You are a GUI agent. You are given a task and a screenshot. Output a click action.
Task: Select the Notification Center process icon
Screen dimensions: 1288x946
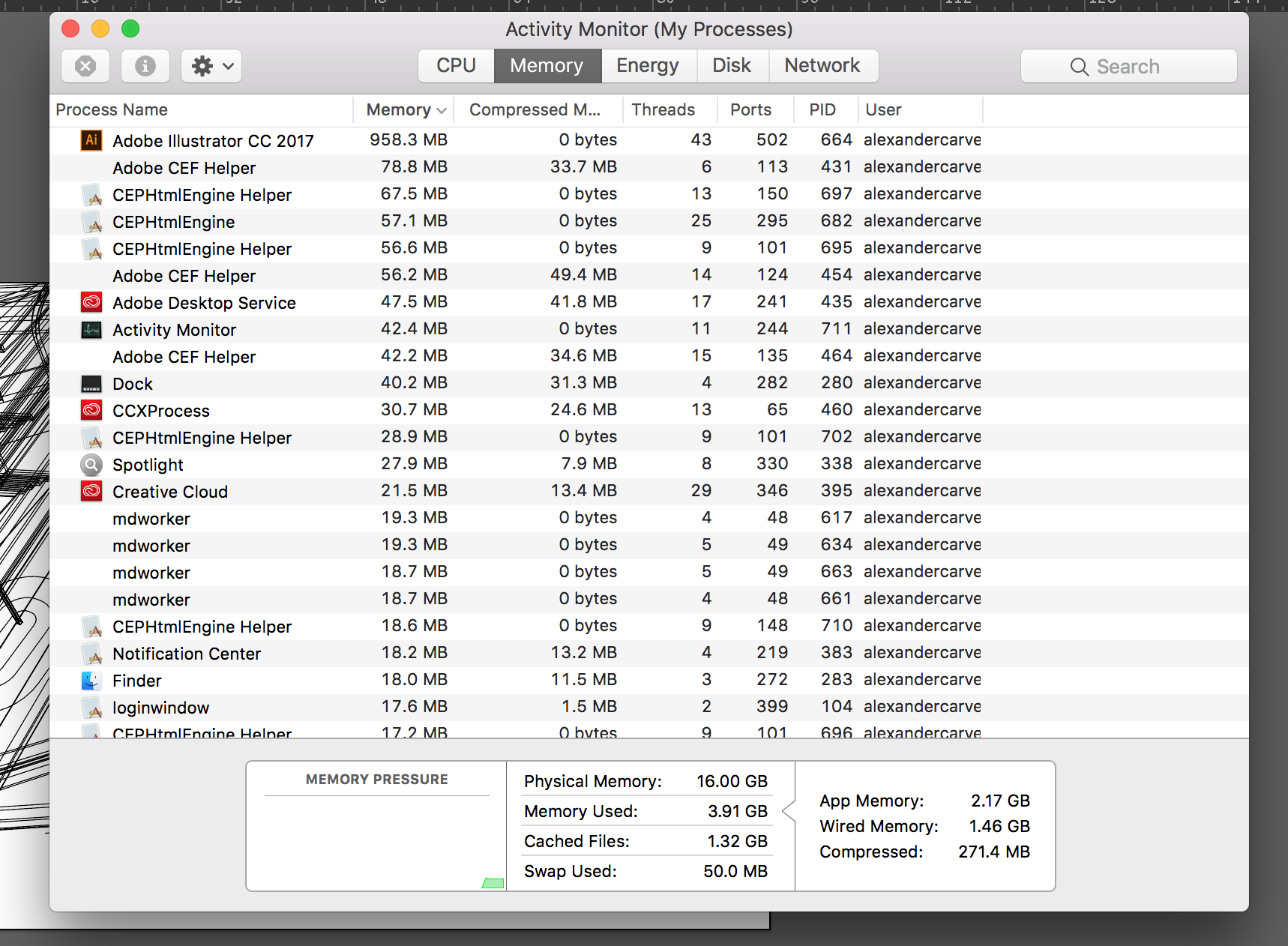(x=91, y=653)
